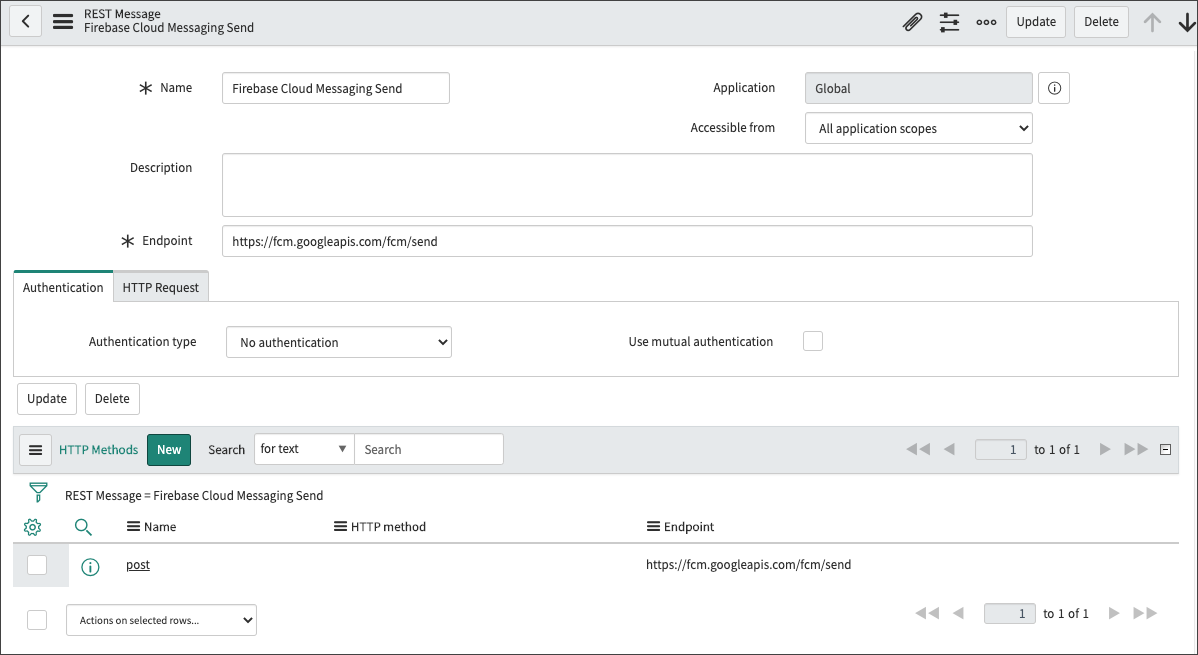This screenshot has height=655, width=1198.
Task: Enable Use mutual authentication checkbox
Action: (813, 341)
